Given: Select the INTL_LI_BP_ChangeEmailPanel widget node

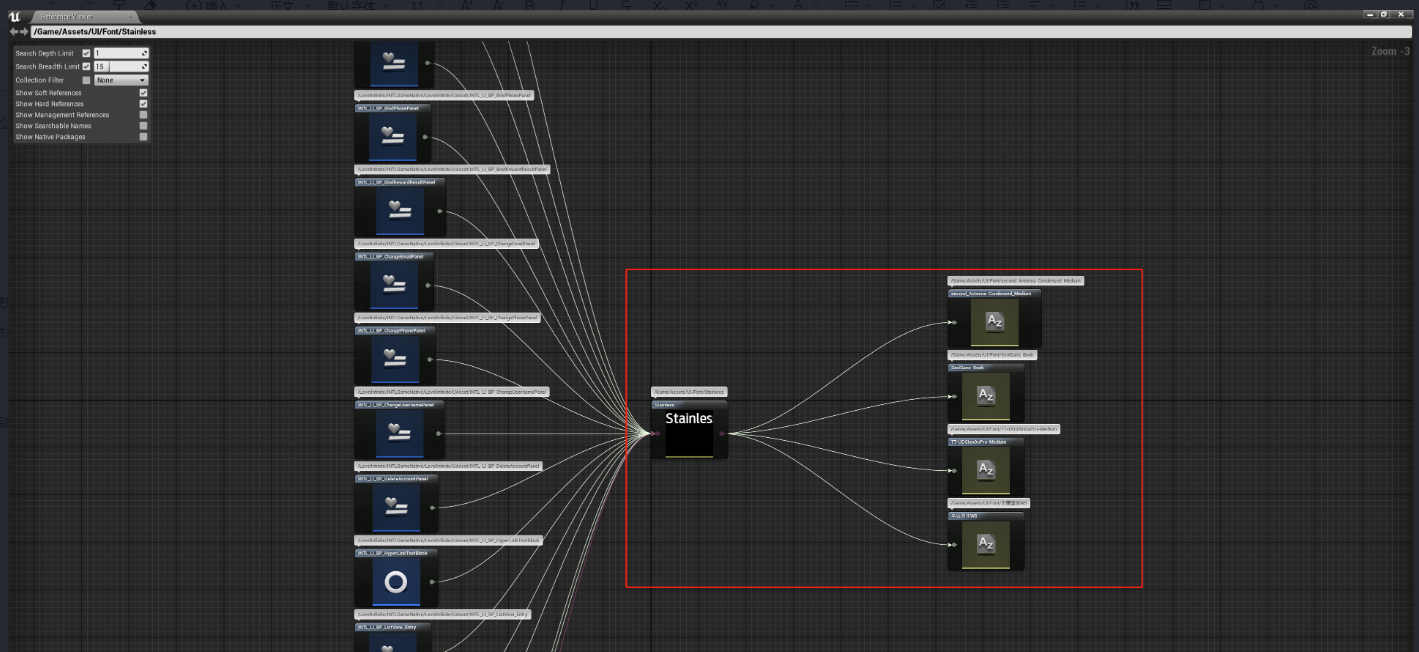Looking at the screenshot, I should [394, 285].
